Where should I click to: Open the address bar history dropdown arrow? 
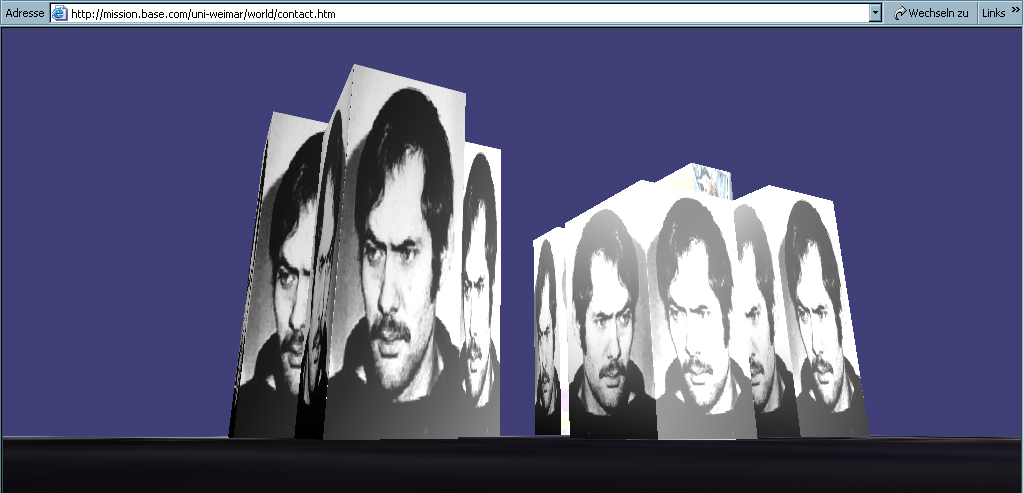click(875, 13)
